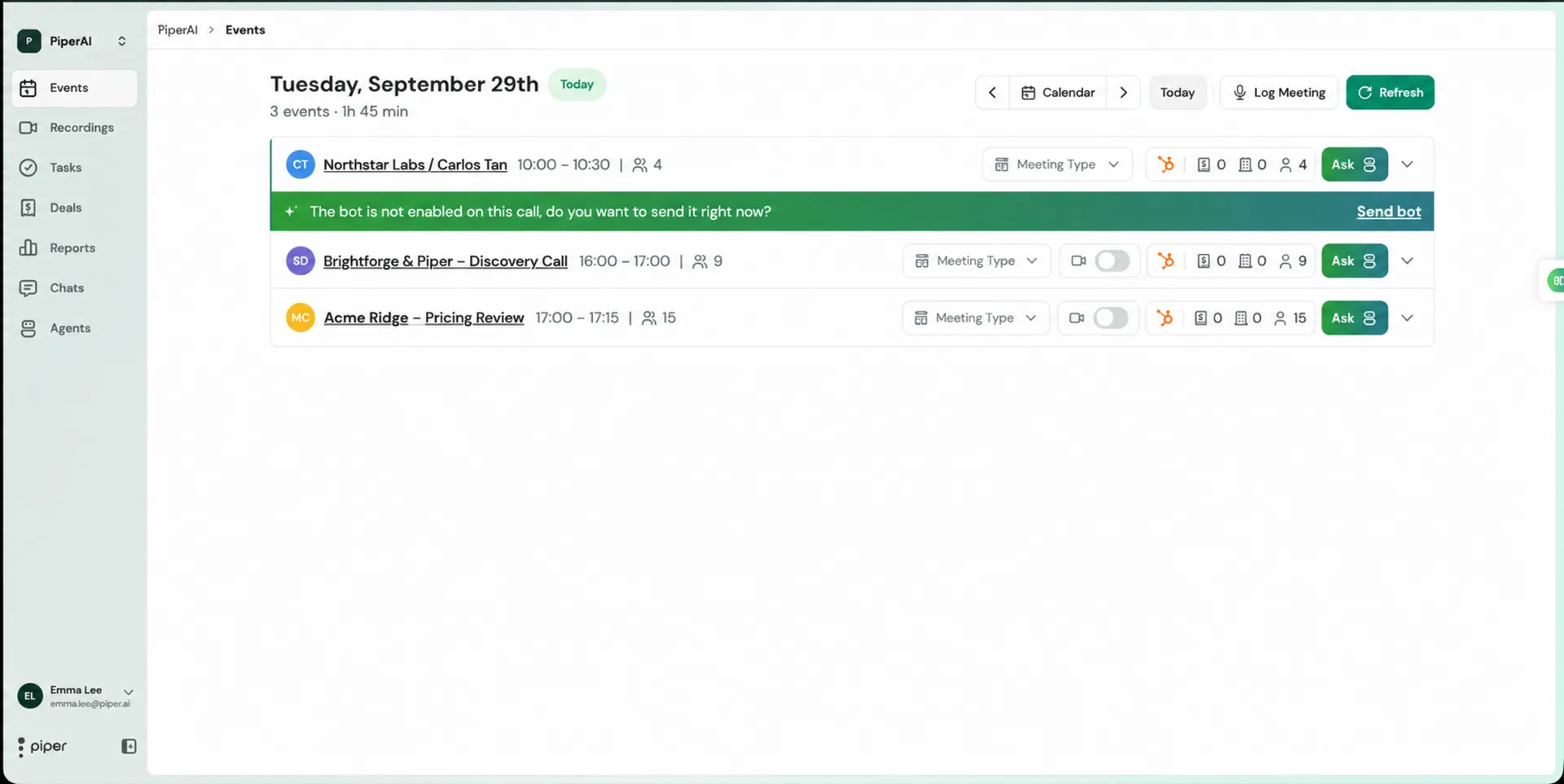Open Northstar Labs / Carlos Tan event
Image resolution: width=1564 pixels, height=784 pixels.
click(415, 164)
